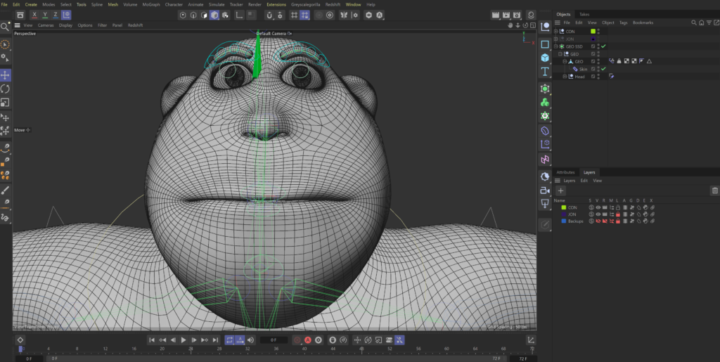This screenshot has width=720, height=362.
Task: Select the Rotate tool in left toolbar
Action: click(x=5, y=89)
